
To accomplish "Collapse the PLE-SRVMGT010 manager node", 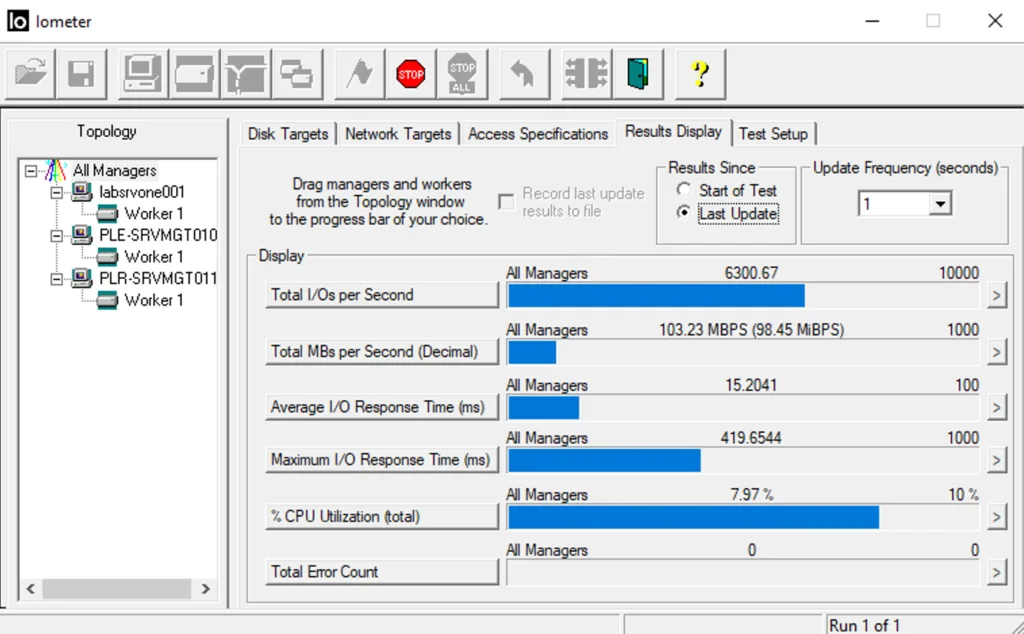I will 57,236.
